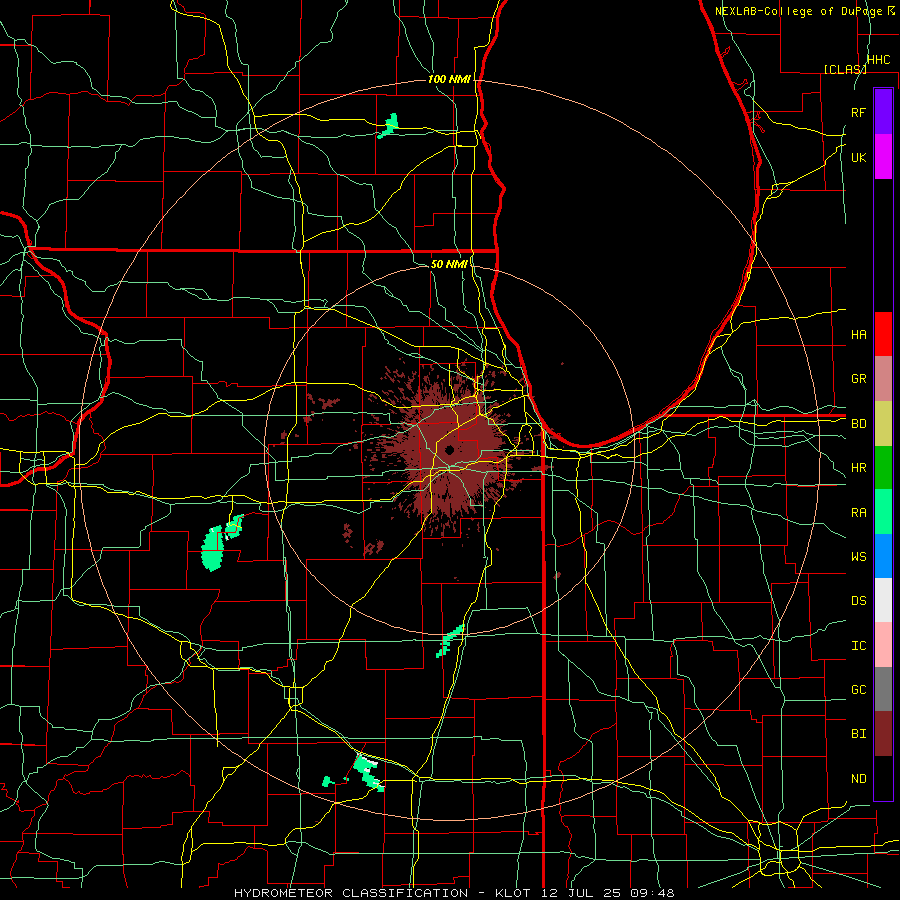Pick the HR green legend swatch
Viewport: 900px width, 900px height.
point(883,468)
